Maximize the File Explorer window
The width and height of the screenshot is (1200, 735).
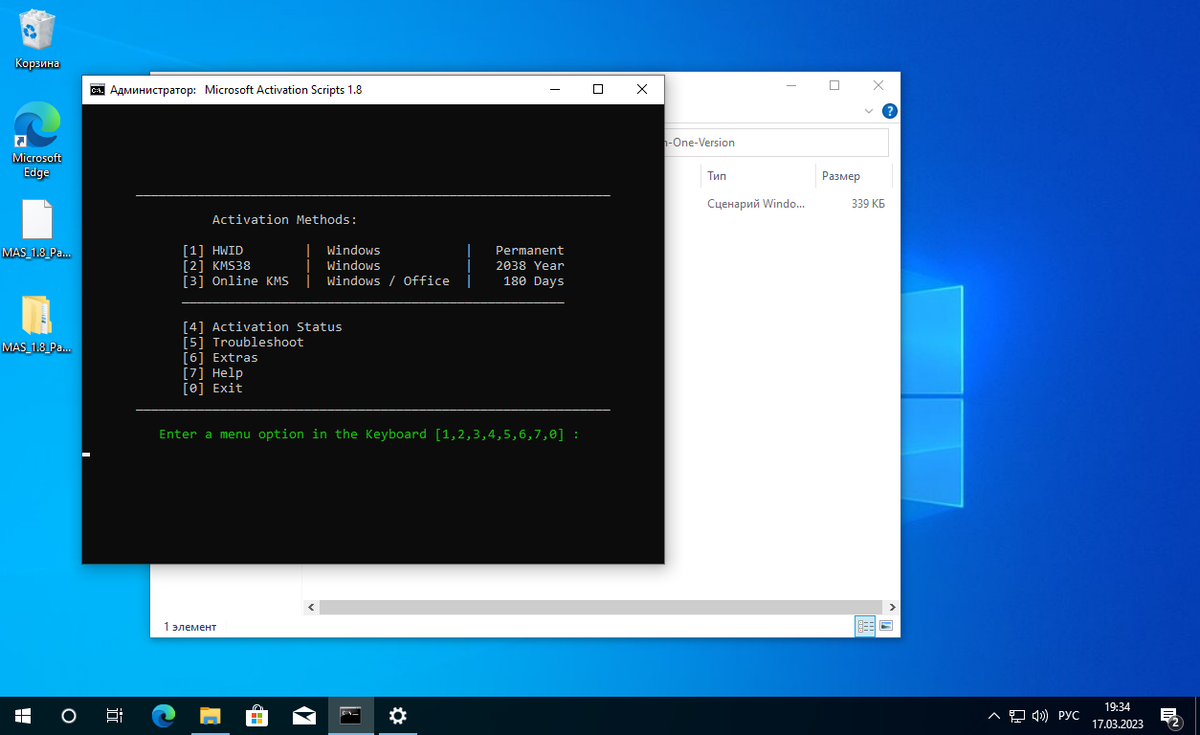(834, 85)
